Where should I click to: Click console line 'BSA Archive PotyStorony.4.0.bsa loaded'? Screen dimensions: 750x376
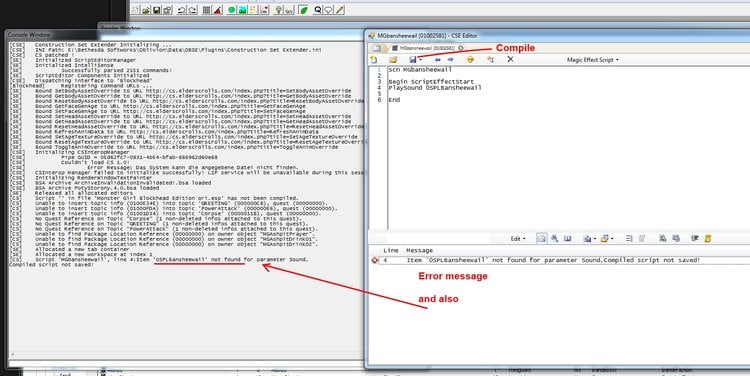[x=97, y=188]
